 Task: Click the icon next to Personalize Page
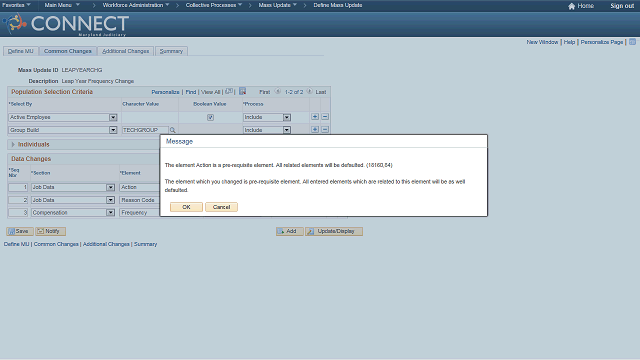point(632,42)
